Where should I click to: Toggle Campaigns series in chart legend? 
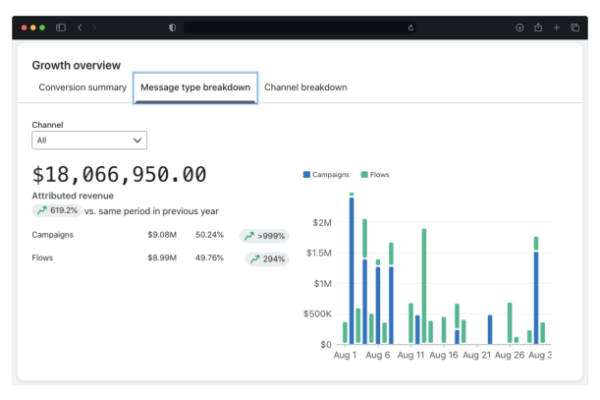[x=325, y=174]
